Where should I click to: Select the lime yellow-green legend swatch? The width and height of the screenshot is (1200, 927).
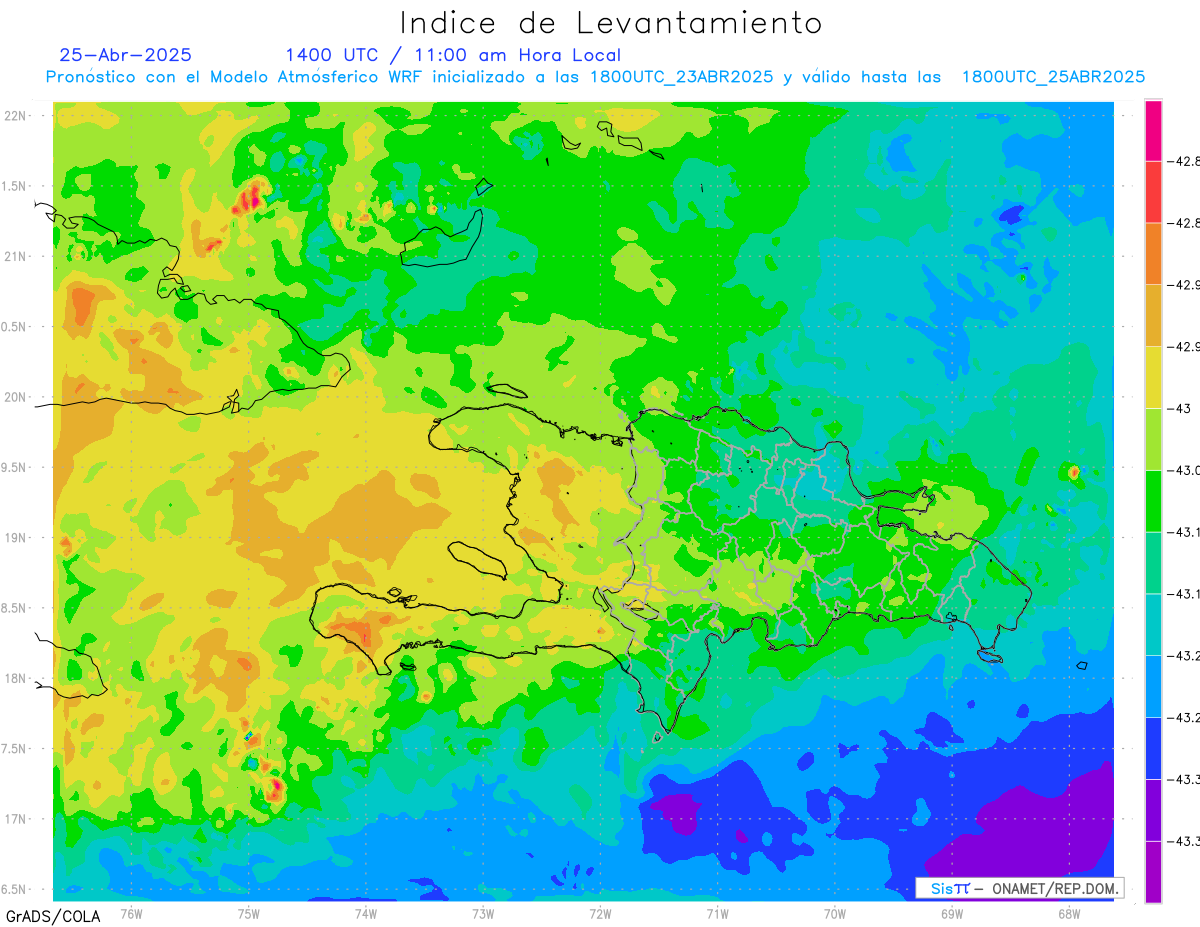pyautogui.click(x=1153, y=439)
